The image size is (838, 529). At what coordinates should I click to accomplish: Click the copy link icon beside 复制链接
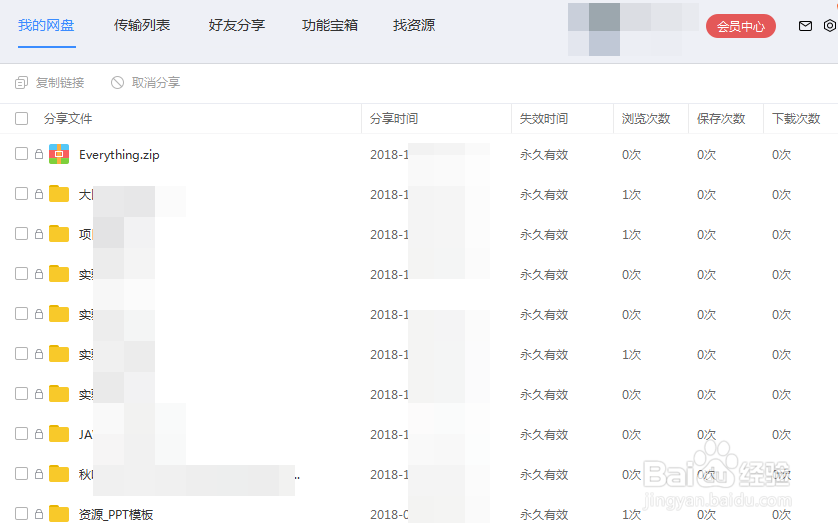click(21, 83)
